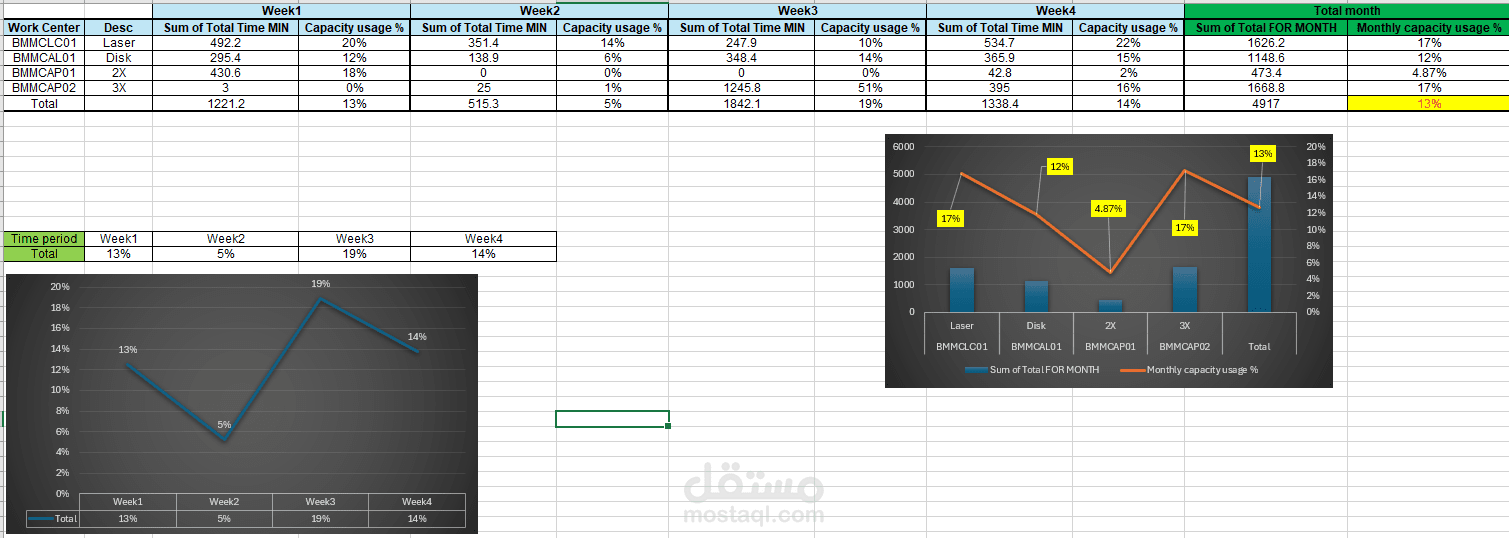The height and width of the screenshot is (538, 1509).
Task: Select the monthly sum cell 1668.8
Action: [x=1266, y=88]
